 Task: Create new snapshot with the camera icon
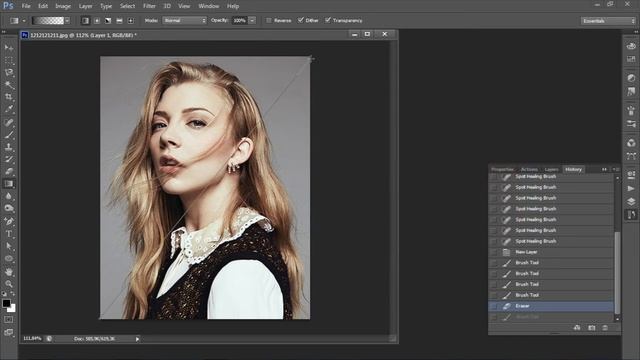coord(591,328)
